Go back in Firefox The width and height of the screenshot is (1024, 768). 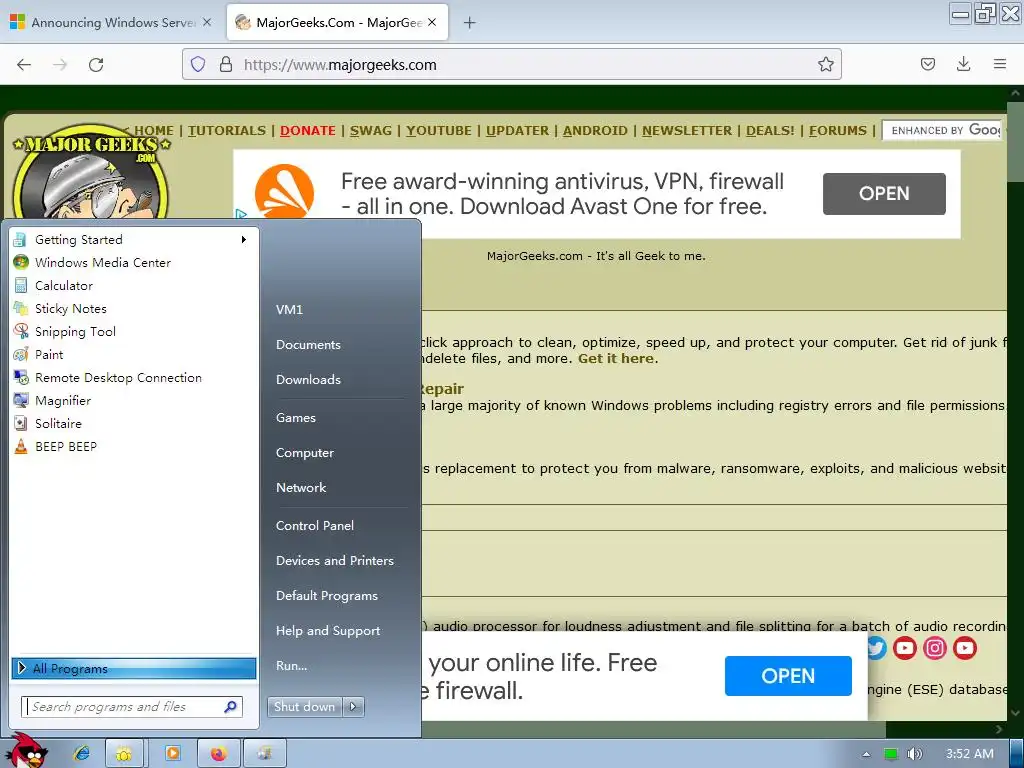pos(24,65)
